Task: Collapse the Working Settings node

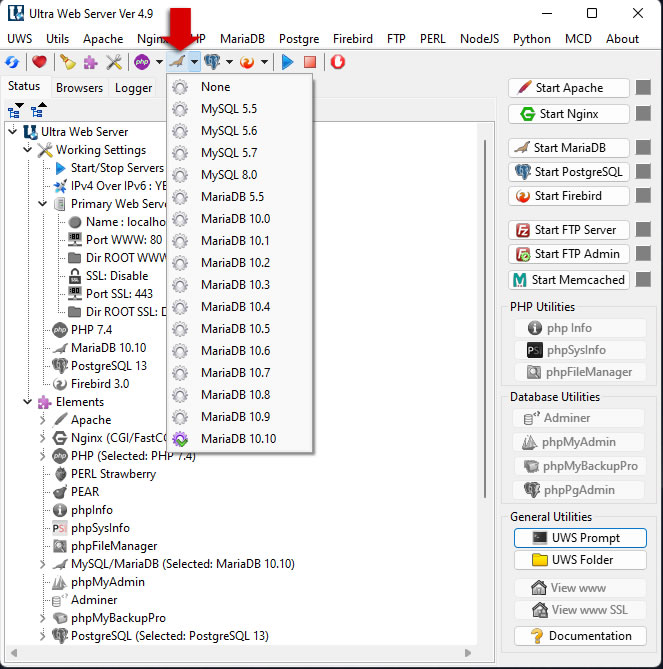Action: point(28,149)
